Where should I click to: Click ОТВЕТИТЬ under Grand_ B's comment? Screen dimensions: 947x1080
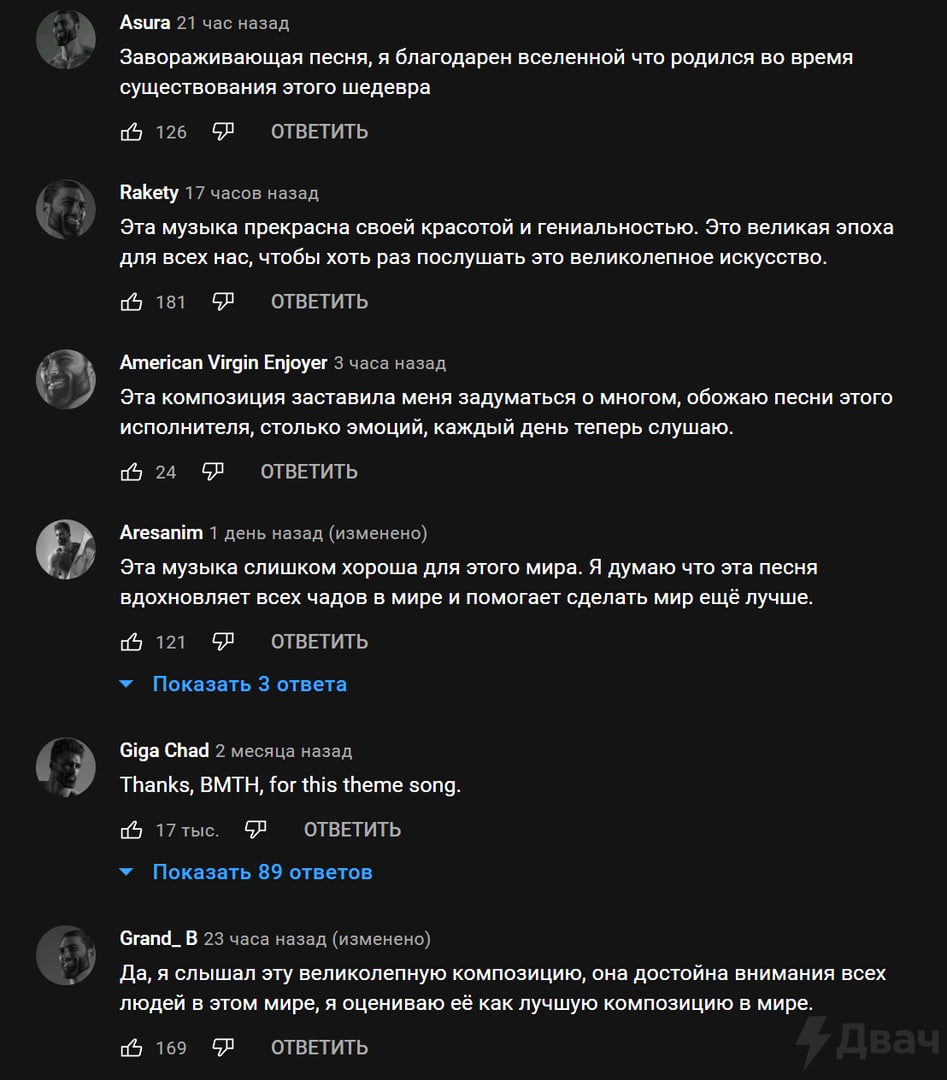pos(319,1048)
